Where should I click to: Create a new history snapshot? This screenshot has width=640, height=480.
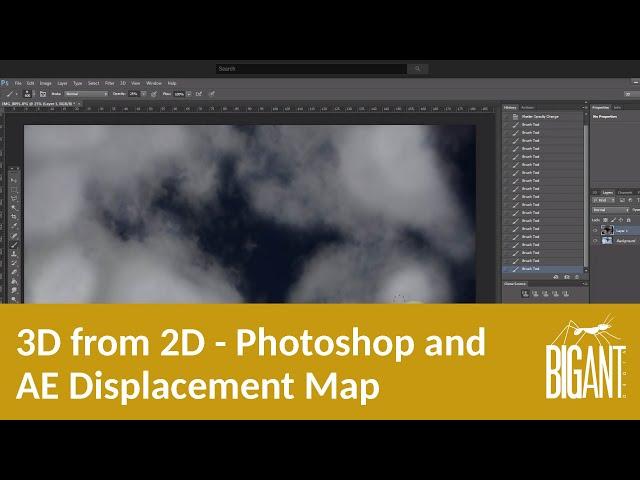pyautogui.click(x=567, y=277)
